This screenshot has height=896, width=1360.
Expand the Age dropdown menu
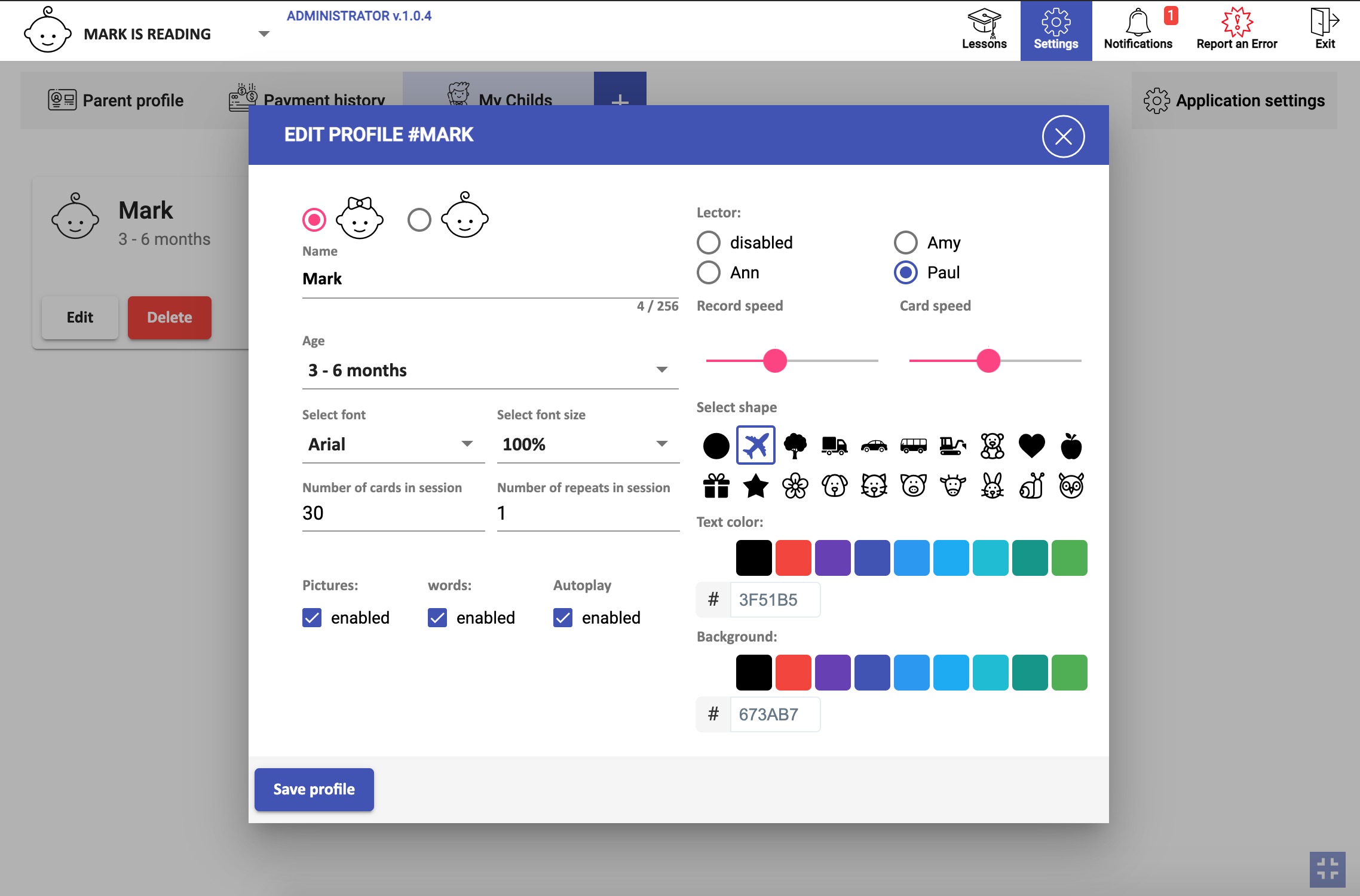(x=663, y=370)
